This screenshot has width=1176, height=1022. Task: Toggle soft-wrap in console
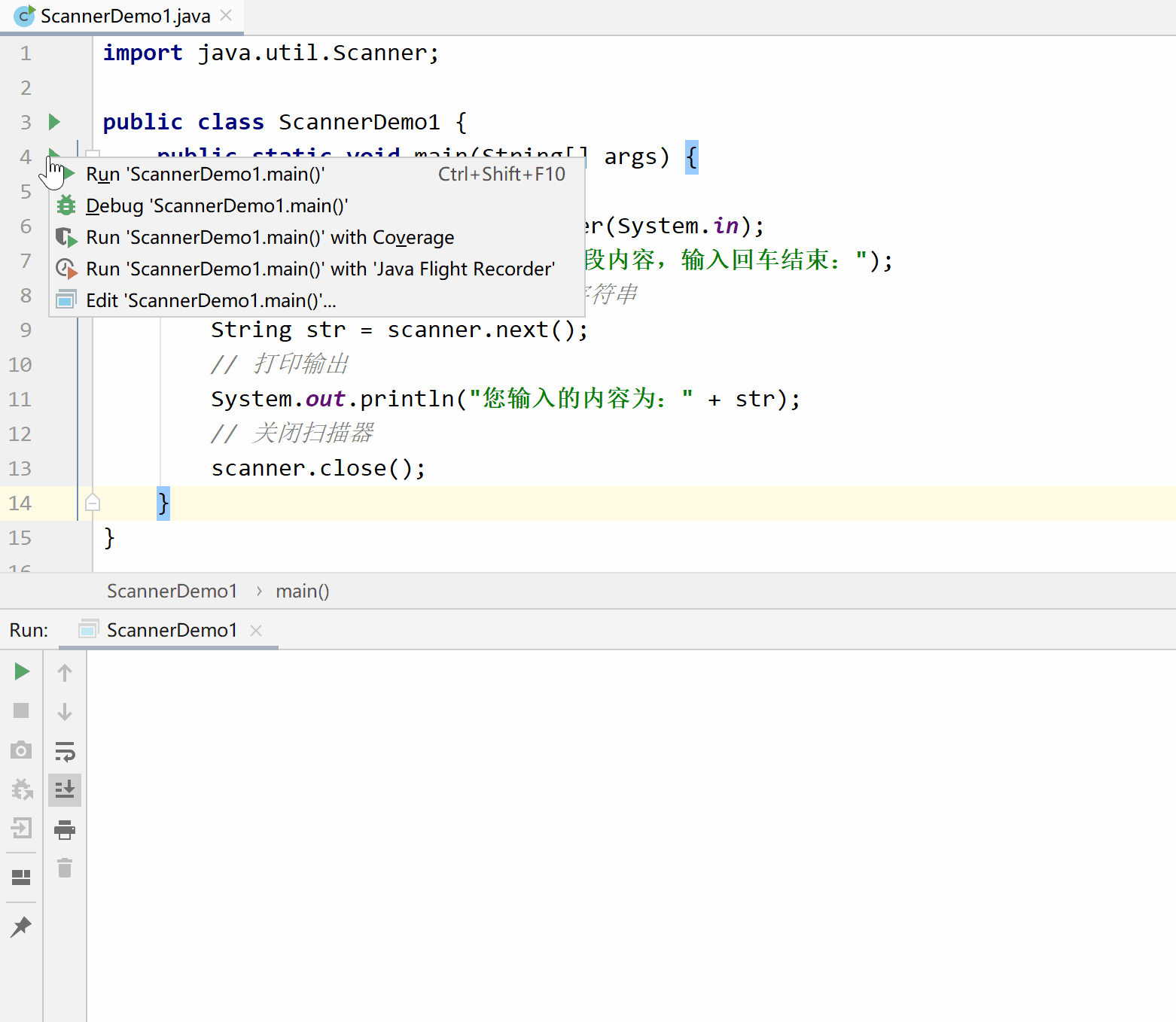[x=65, y=751]
